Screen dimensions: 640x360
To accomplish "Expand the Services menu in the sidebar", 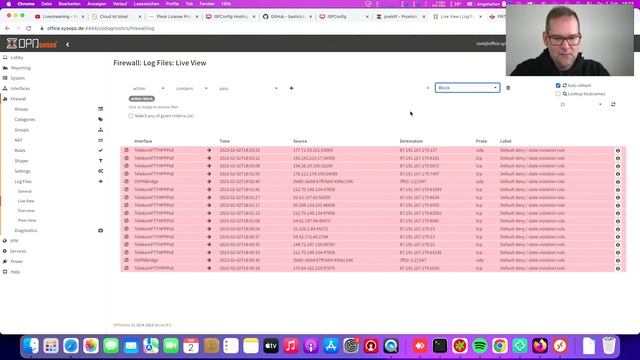I will (x=18, y=251).
